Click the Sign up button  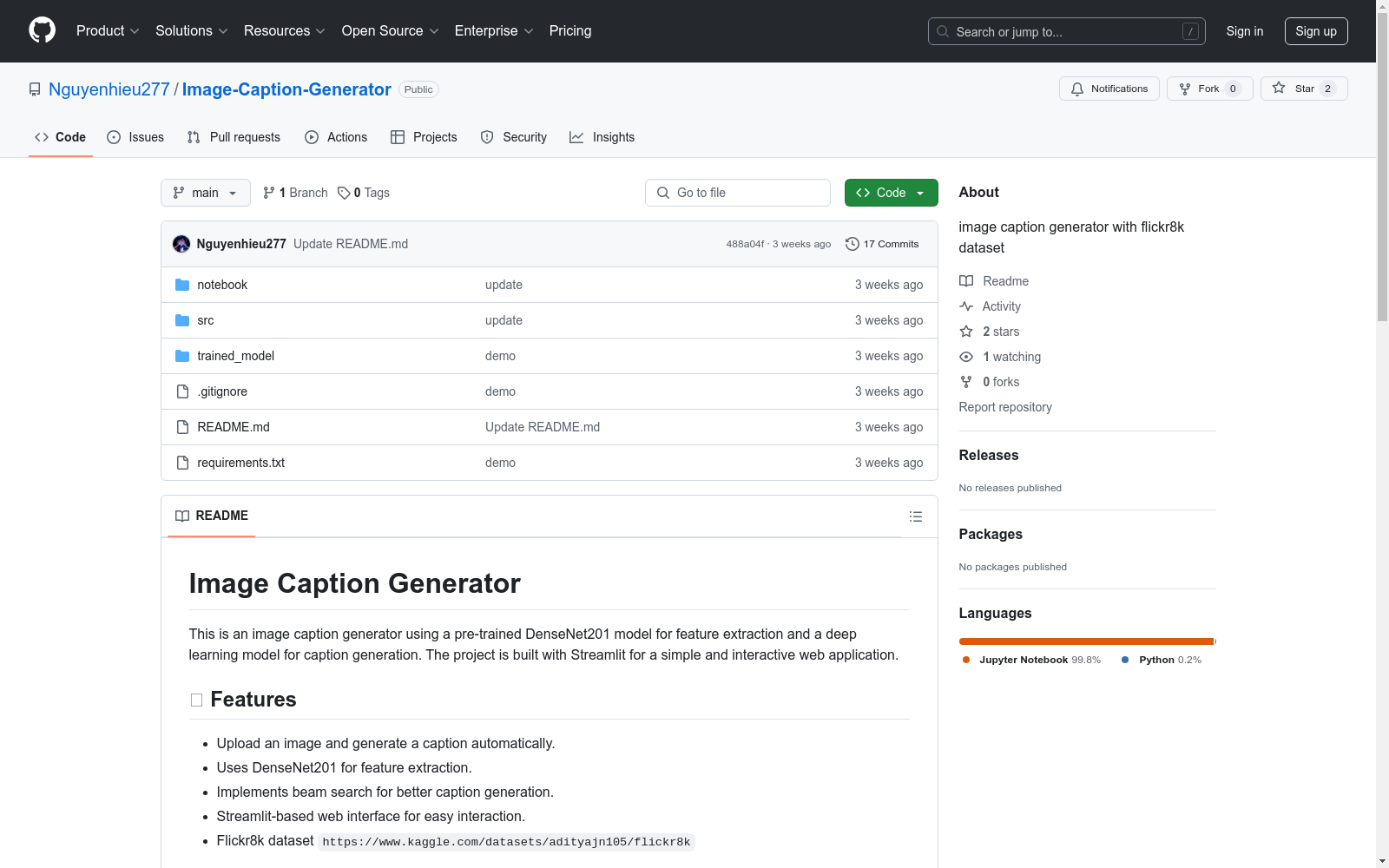click(x=1315, y=31)
